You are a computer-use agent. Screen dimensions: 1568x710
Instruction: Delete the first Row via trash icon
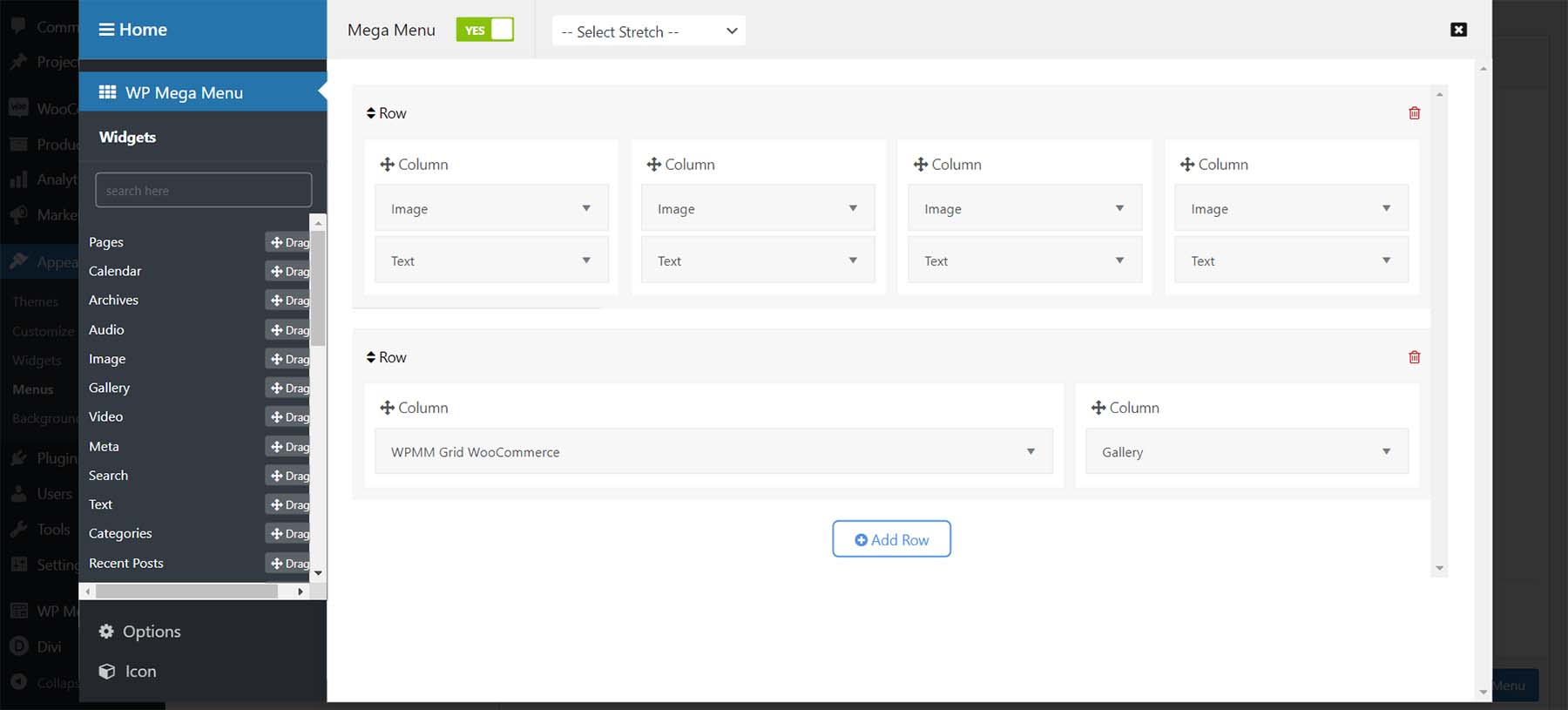coord(1414,113)
